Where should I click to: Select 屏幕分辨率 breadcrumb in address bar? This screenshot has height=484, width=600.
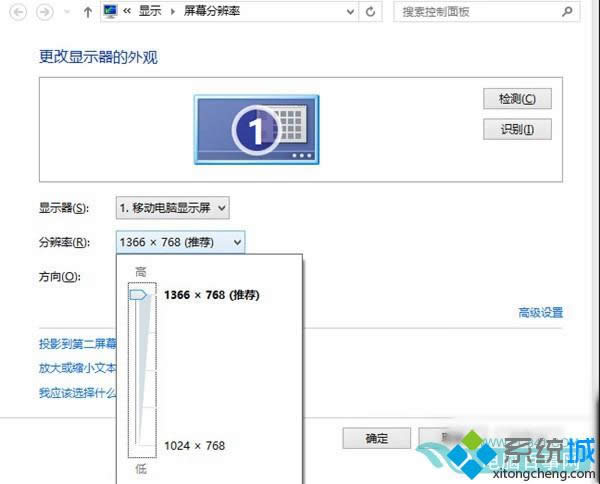coord(212,11)
